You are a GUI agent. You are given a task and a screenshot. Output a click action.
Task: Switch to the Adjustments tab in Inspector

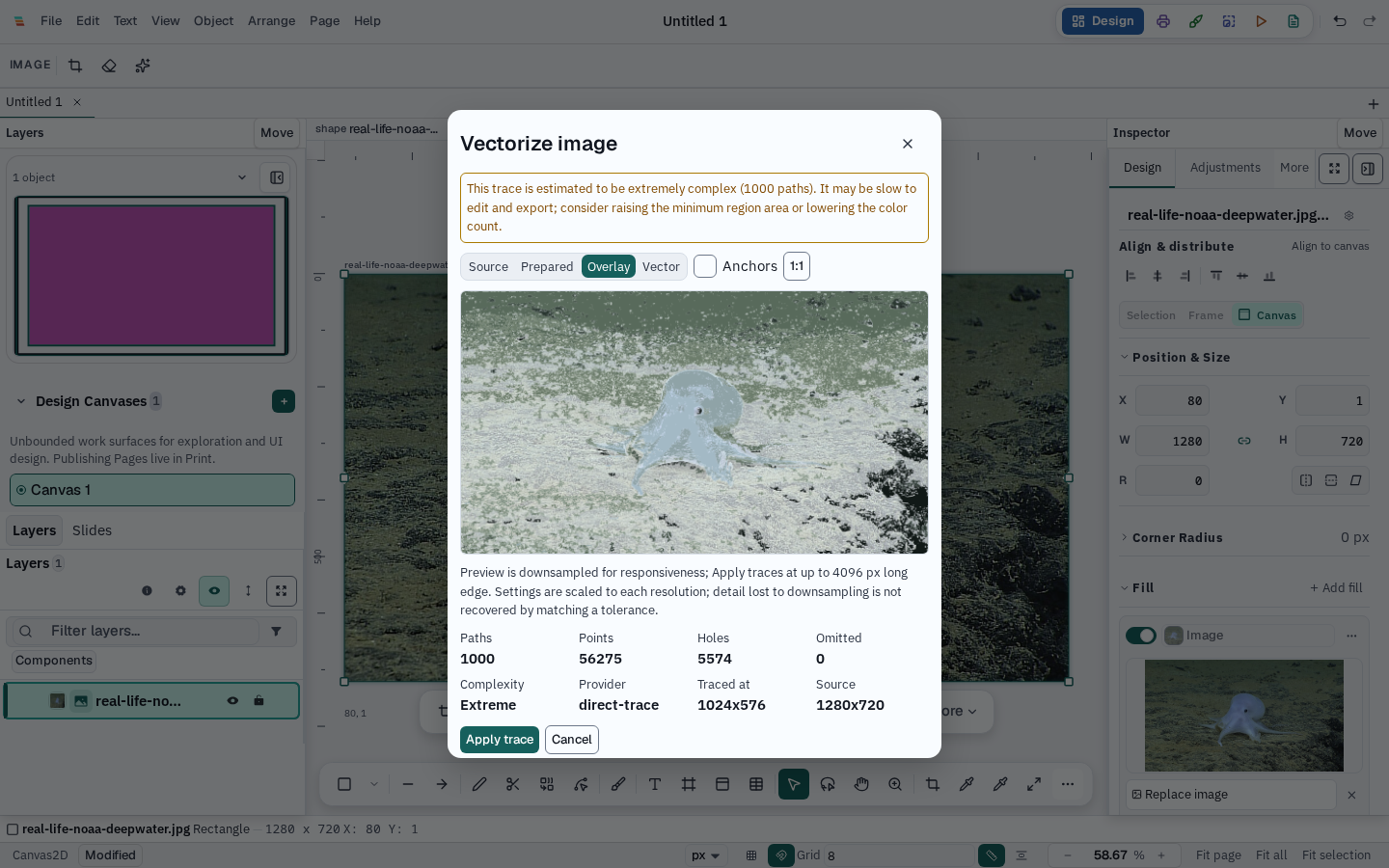coord(1225,168)
